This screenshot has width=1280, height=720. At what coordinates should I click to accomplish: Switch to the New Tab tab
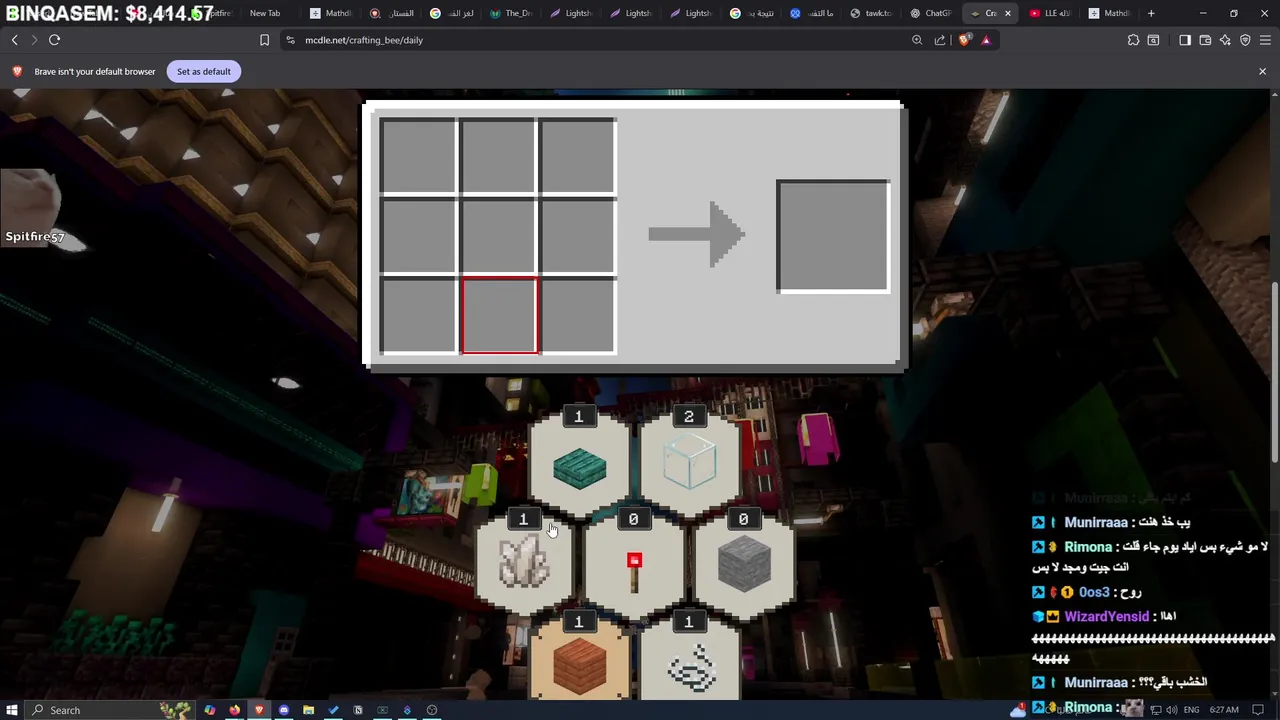point(264,13)
